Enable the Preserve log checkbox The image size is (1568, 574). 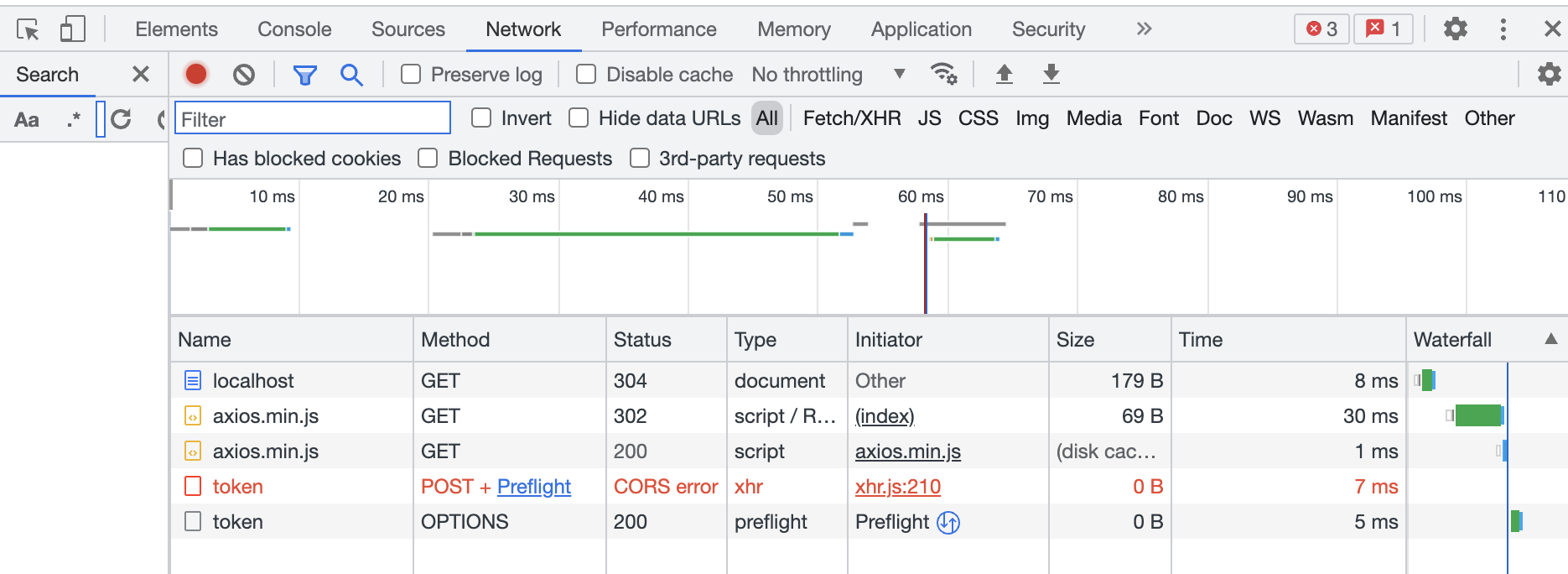point(411,75)
